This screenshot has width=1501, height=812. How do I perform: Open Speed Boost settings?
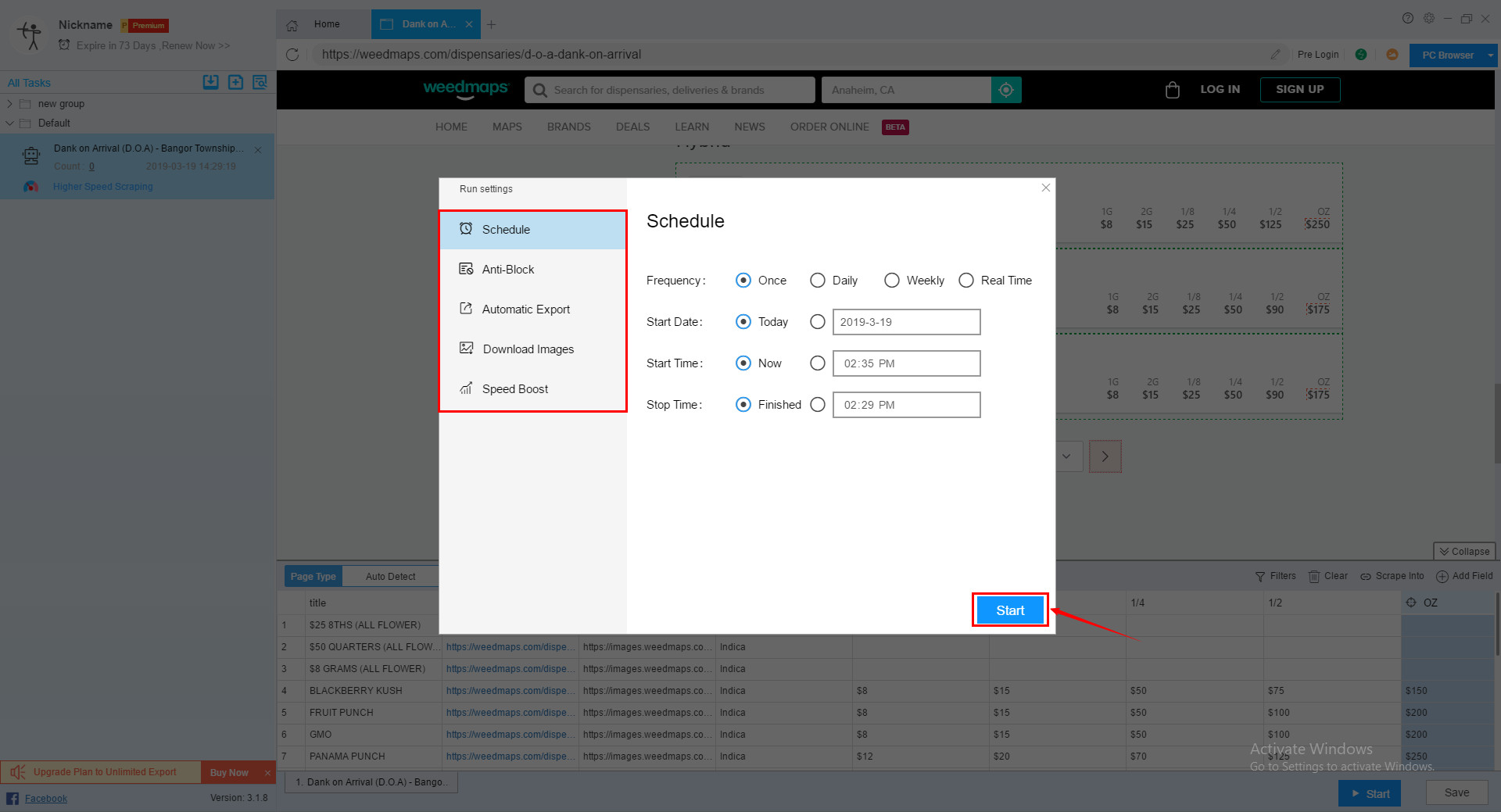tap(532, 388)
